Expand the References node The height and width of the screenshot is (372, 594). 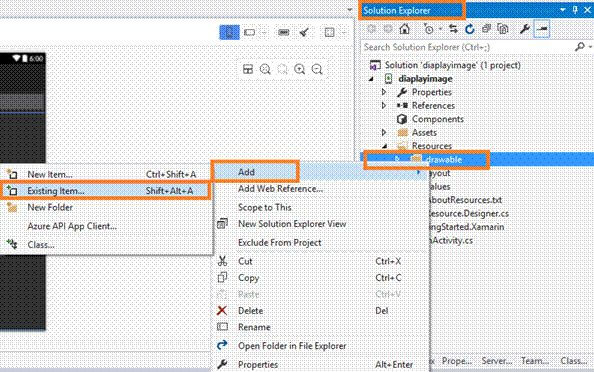(x=384, y=105)
